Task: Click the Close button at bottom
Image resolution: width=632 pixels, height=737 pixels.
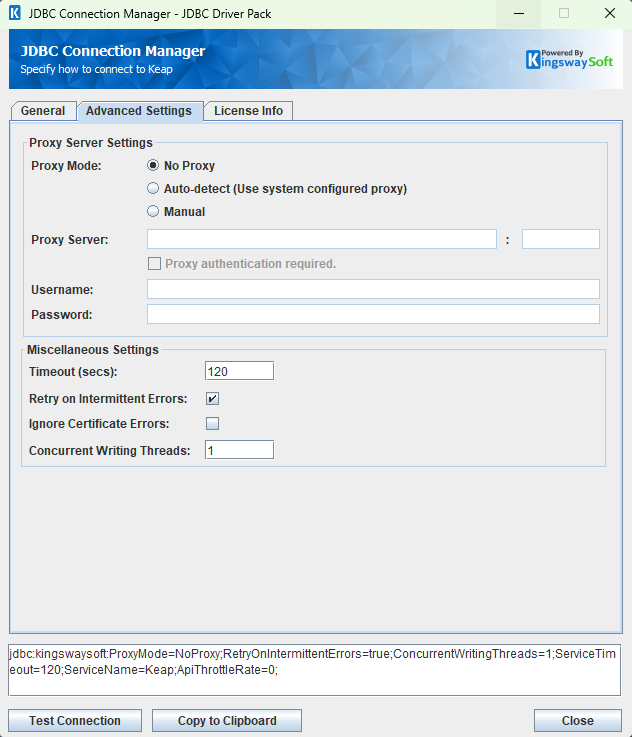Action: point(577,721)
